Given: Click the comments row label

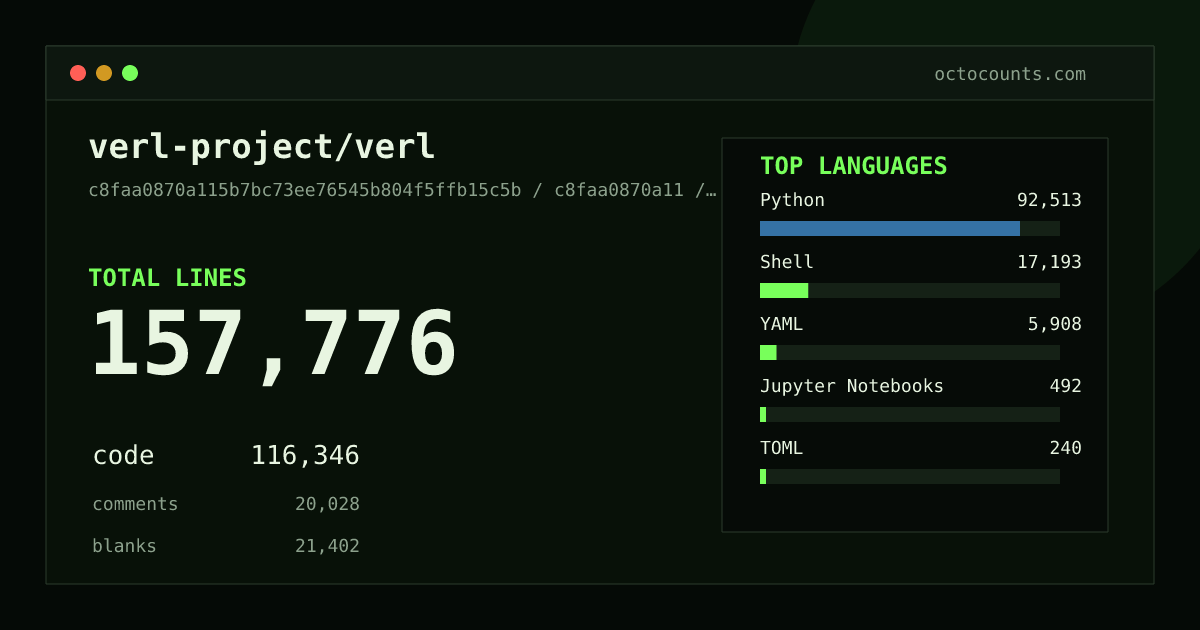Looking at the screenshot, I should [135, 504].
